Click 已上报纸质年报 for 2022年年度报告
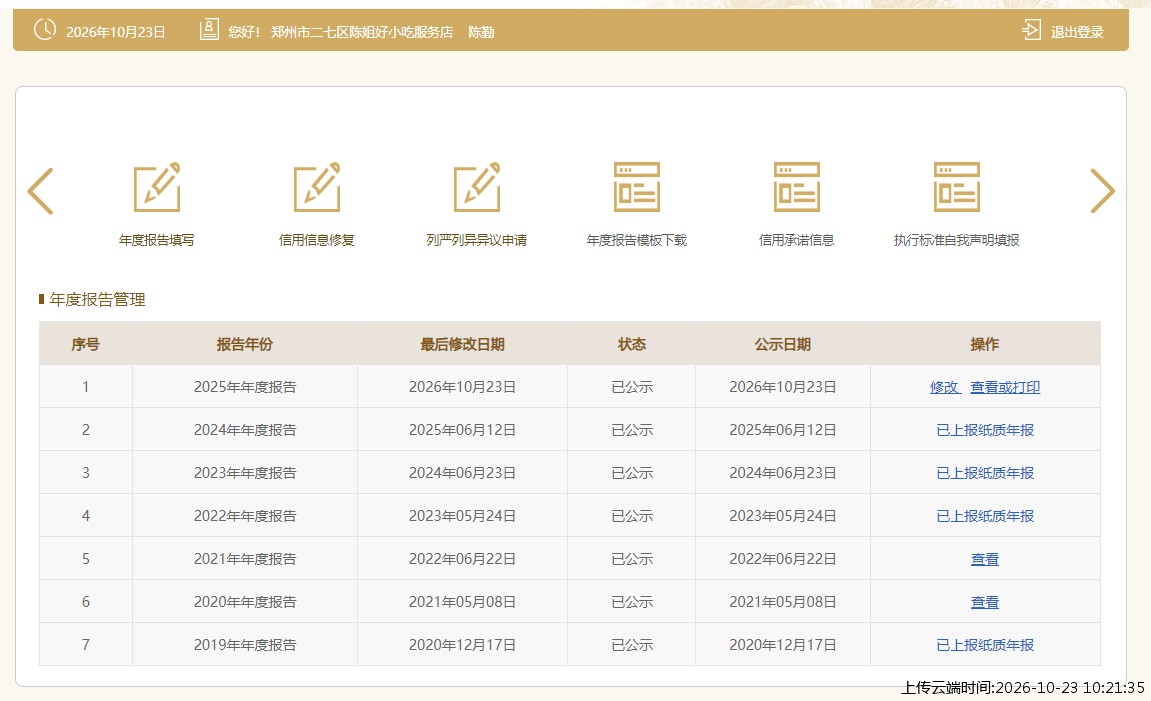This screenshot has width=1151, height=701. coord(985,516)
